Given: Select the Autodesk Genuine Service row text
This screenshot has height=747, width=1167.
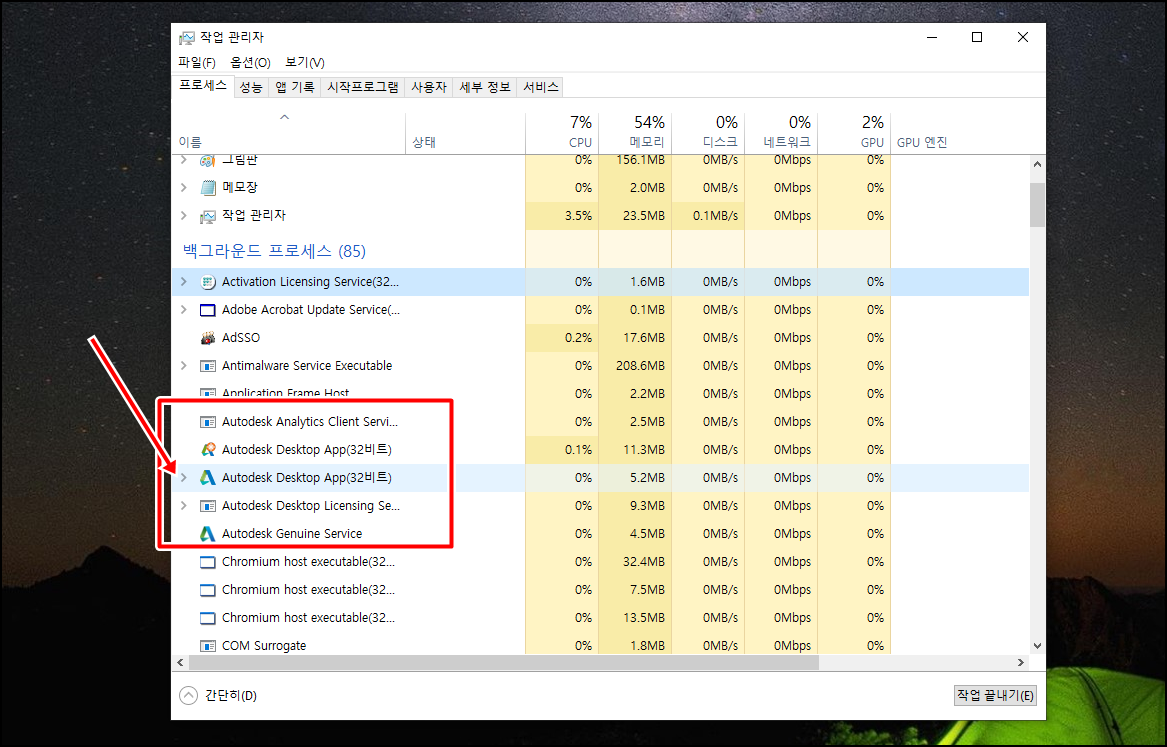Looking at the screenshot, I should pos(292,534).
